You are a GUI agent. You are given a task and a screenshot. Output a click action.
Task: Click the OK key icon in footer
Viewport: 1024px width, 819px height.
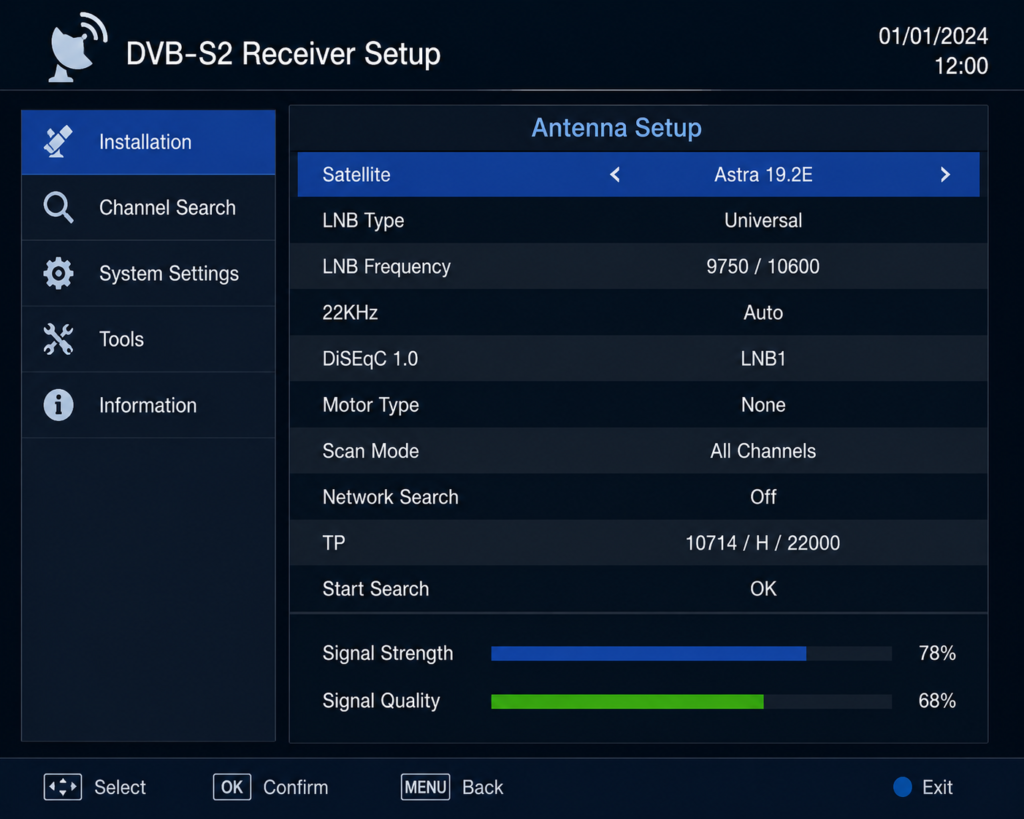[x=232, y=787]
